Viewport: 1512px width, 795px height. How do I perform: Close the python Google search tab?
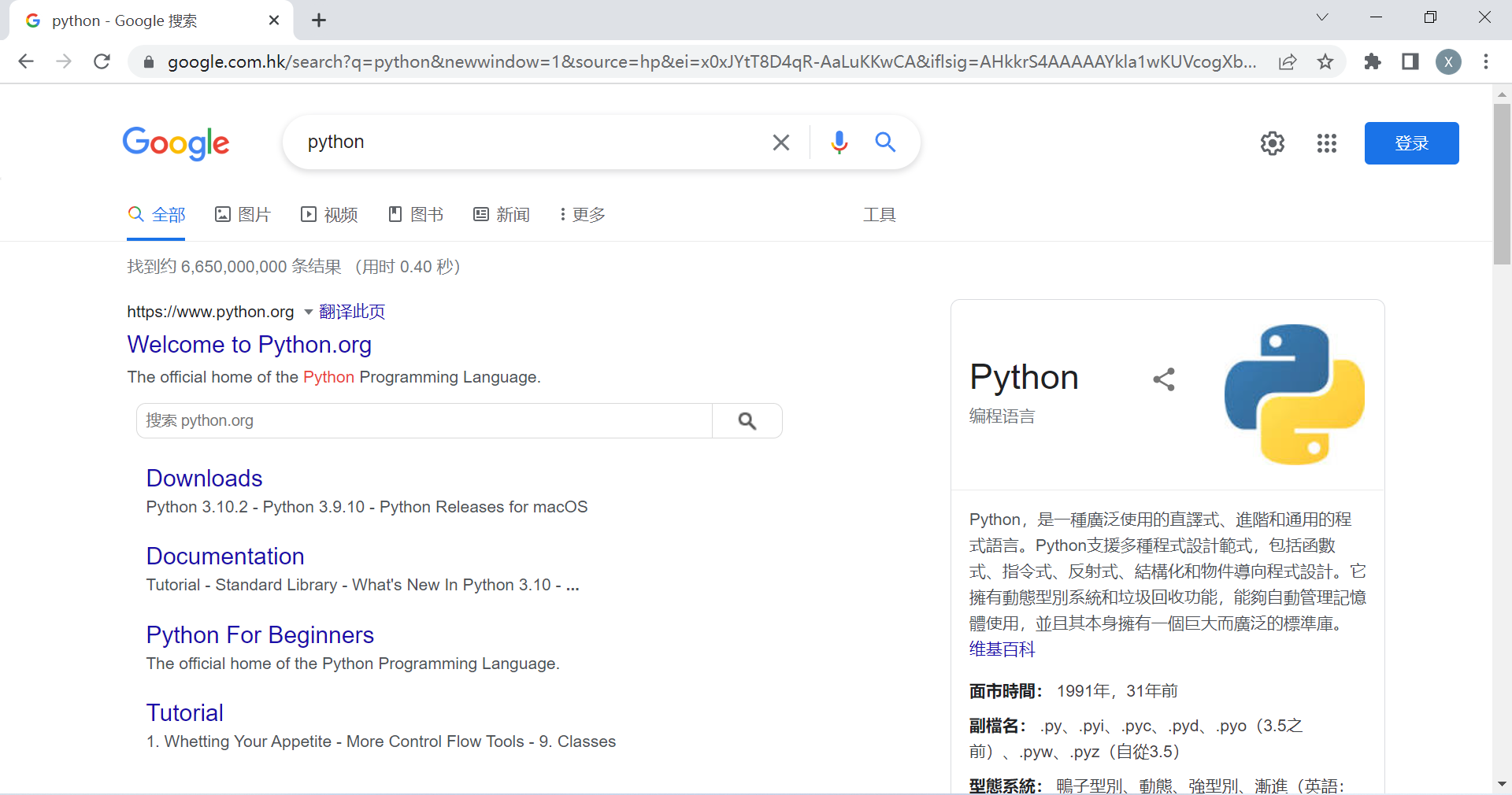pyautogui.click(x=274, y=20)
